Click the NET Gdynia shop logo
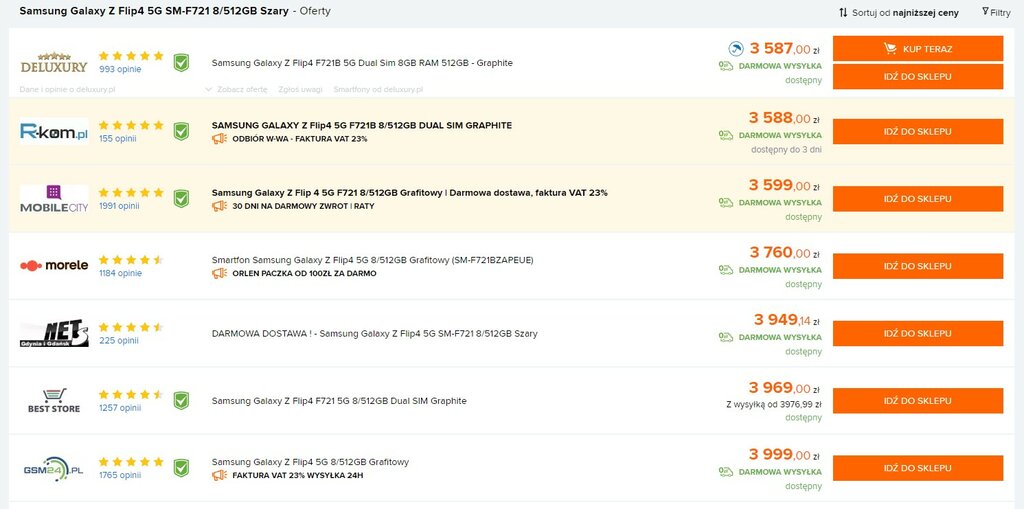 click(x=54, y=333)
